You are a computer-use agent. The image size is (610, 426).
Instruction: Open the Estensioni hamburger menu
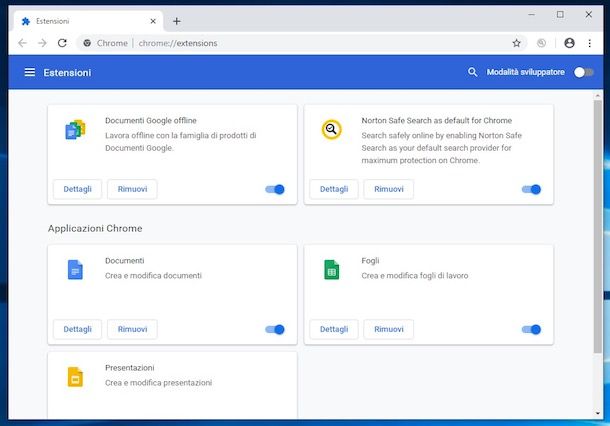coord(30,72)
